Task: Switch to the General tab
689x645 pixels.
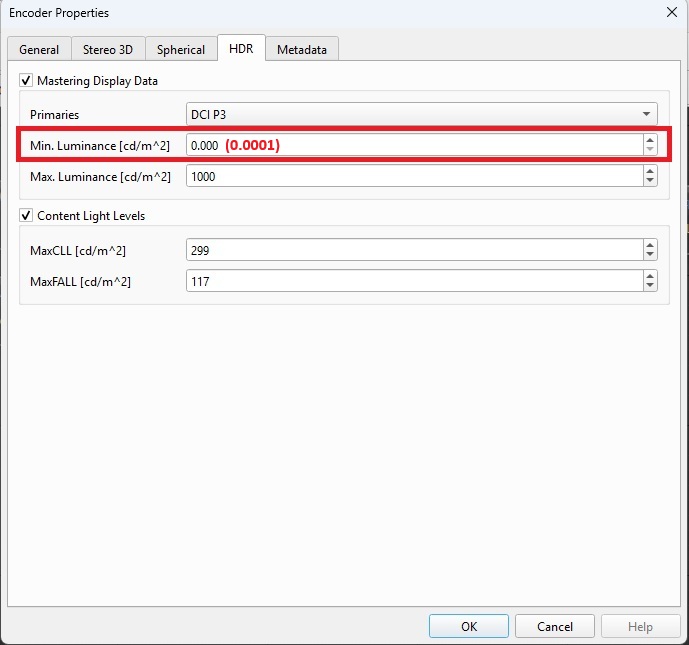Action: [x=39, y=50]
